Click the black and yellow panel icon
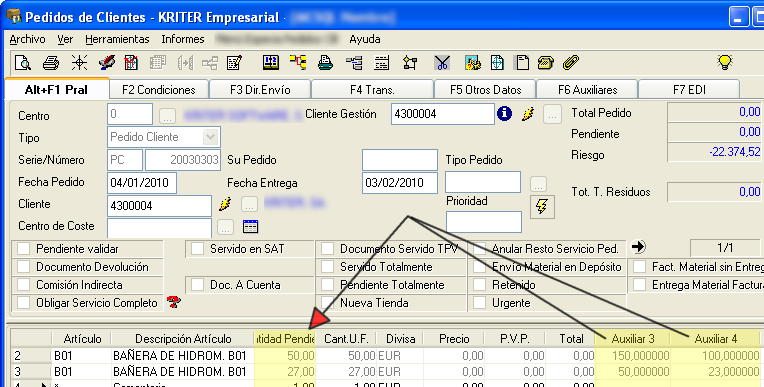 271,62
